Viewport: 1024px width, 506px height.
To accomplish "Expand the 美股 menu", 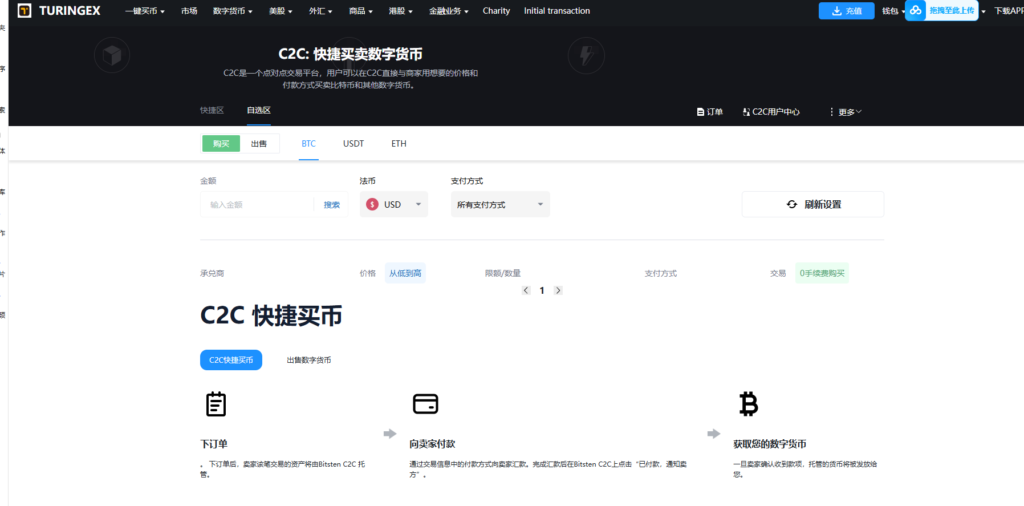I will tap(280, 11).
